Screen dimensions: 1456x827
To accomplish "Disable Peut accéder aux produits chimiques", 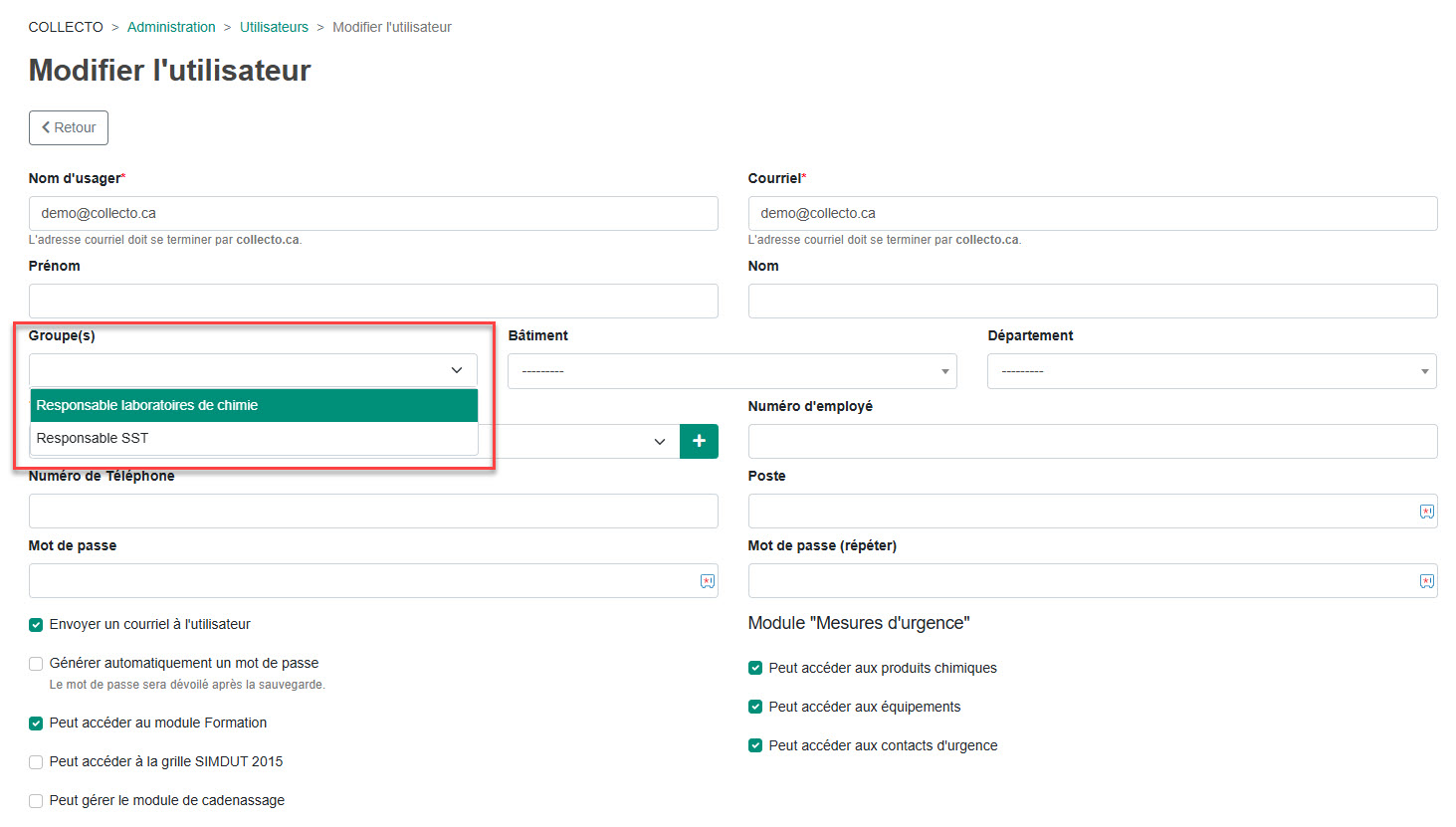I will click(755, 669).
